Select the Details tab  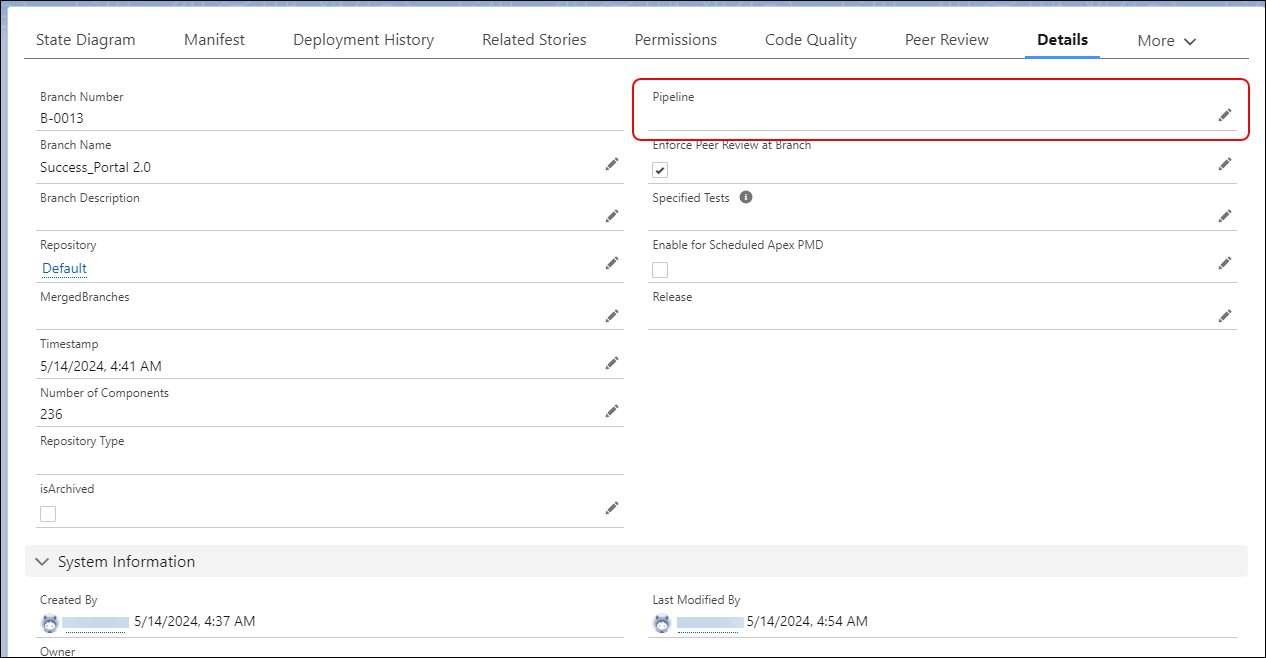(x=1062, y=40)
